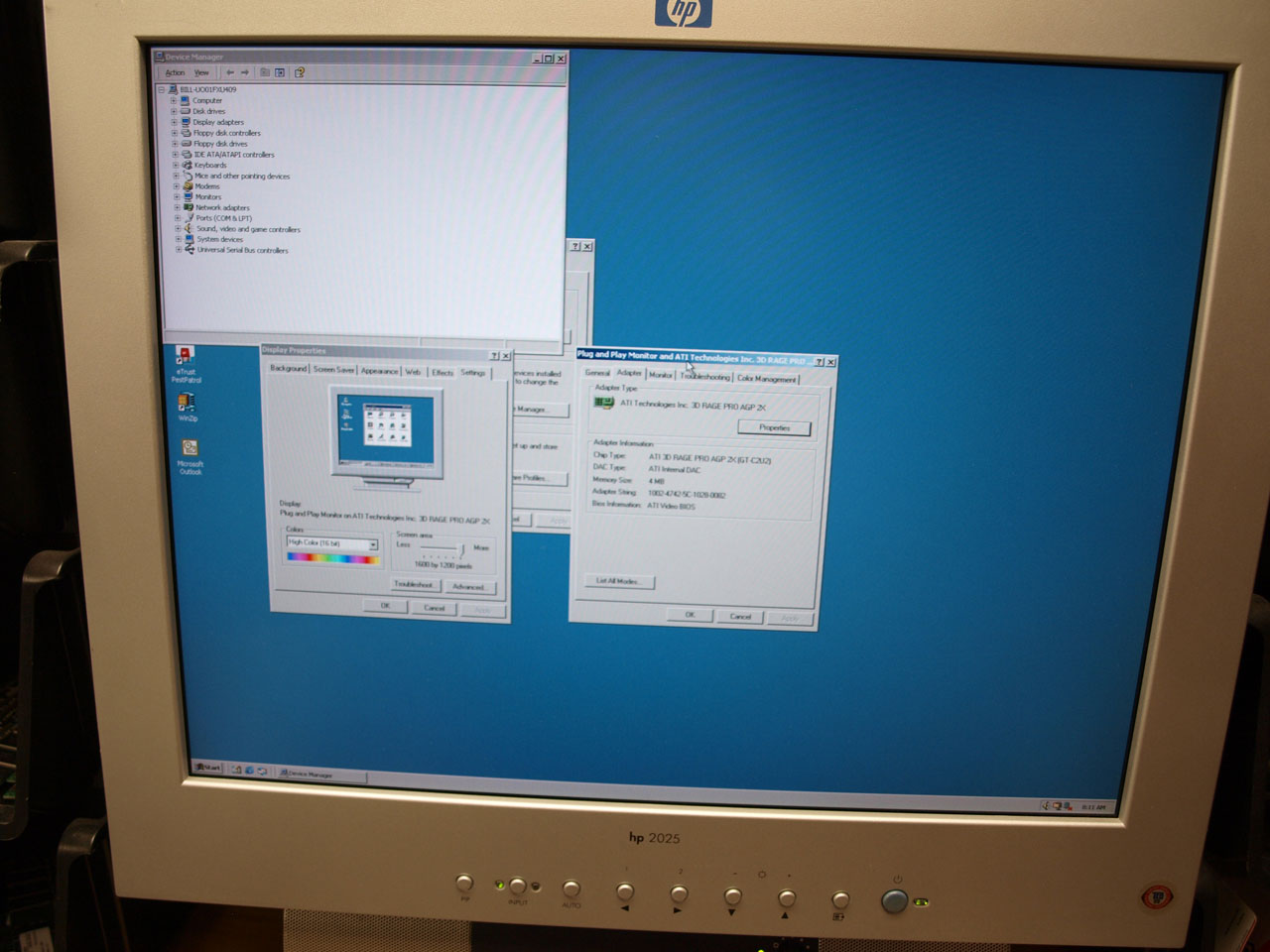Image resolution: width=1270 pixels, height=952 pixels.
Task: Open the View menu in Device Manager
Action: coord(201,72)
